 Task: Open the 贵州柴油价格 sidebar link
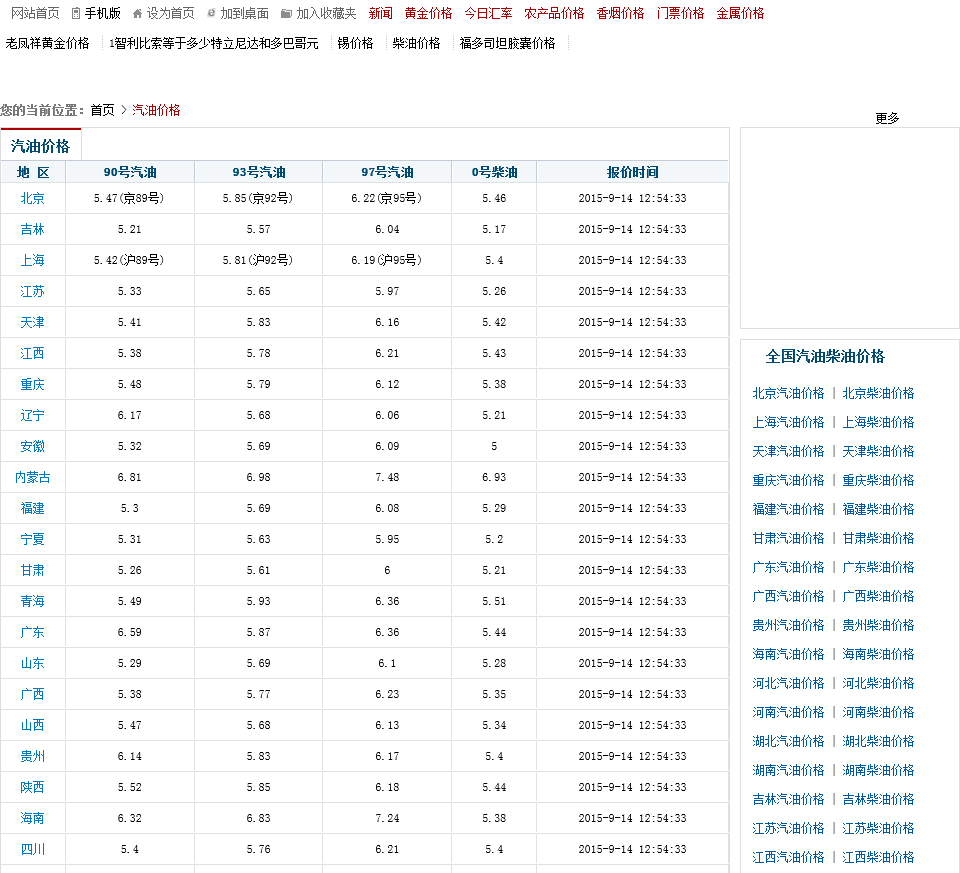click(878, 626)
